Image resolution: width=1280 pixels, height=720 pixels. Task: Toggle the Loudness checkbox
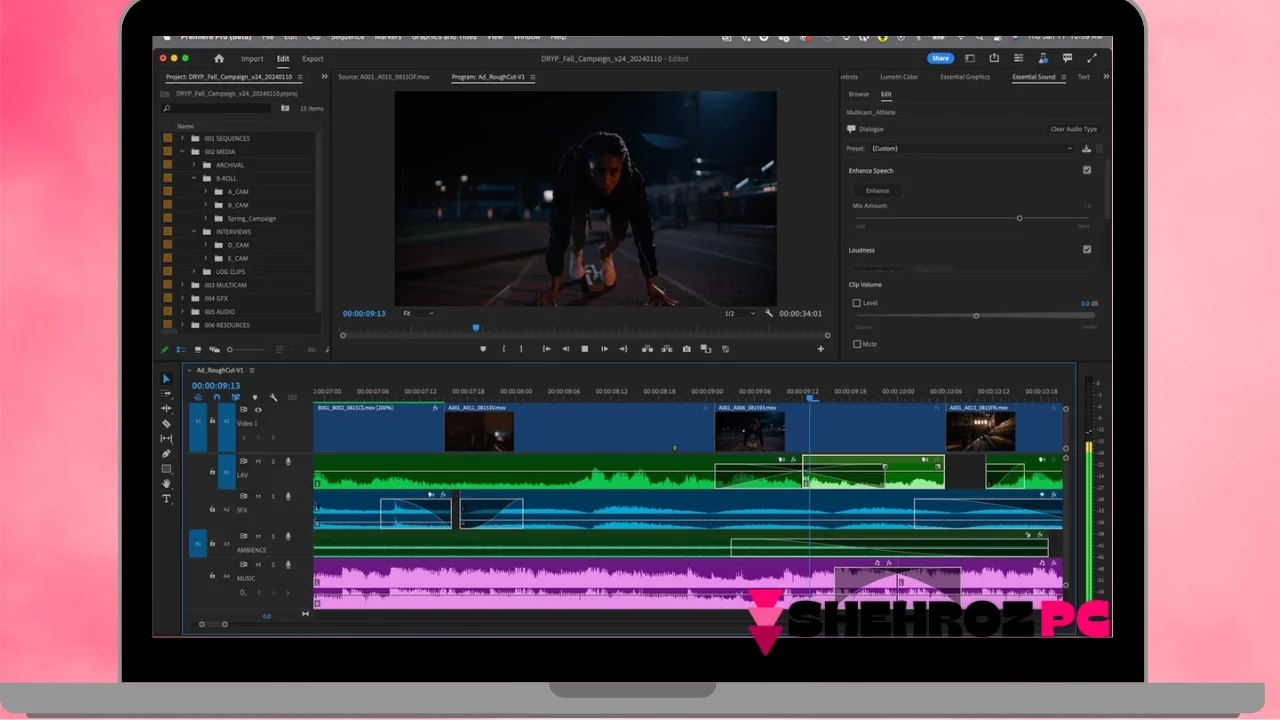pos(1087,249)
